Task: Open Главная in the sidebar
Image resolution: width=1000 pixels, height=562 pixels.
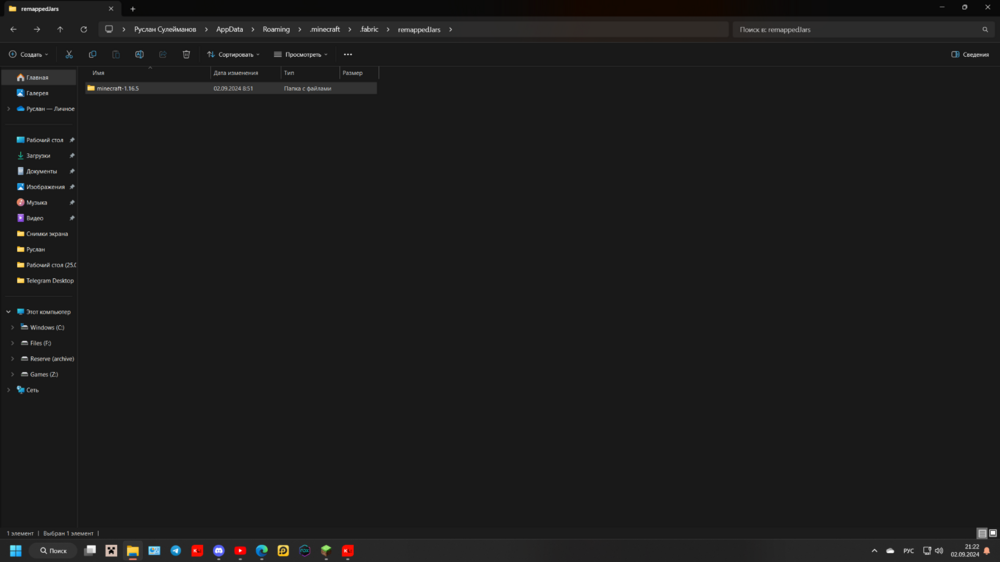Action: (x=39, y=77)
